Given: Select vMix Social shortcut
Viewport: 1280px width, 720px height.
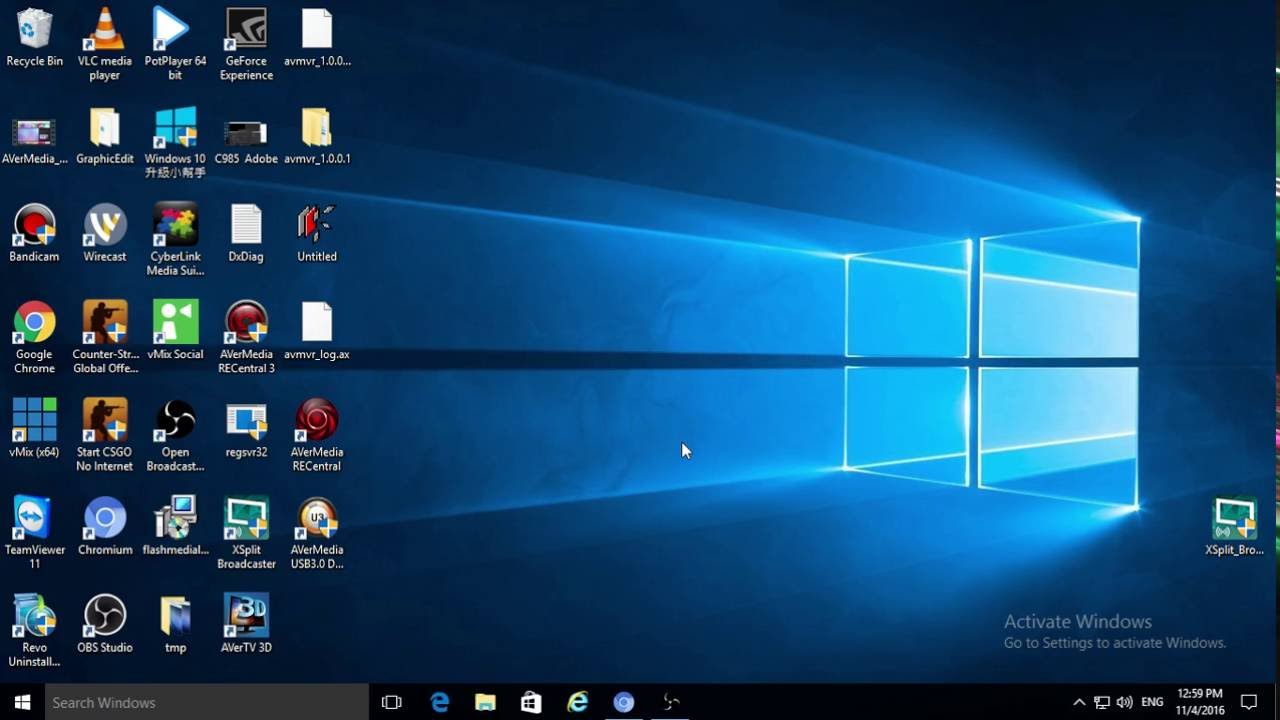Looking at the screenshot, I should (x=175, y=331).
